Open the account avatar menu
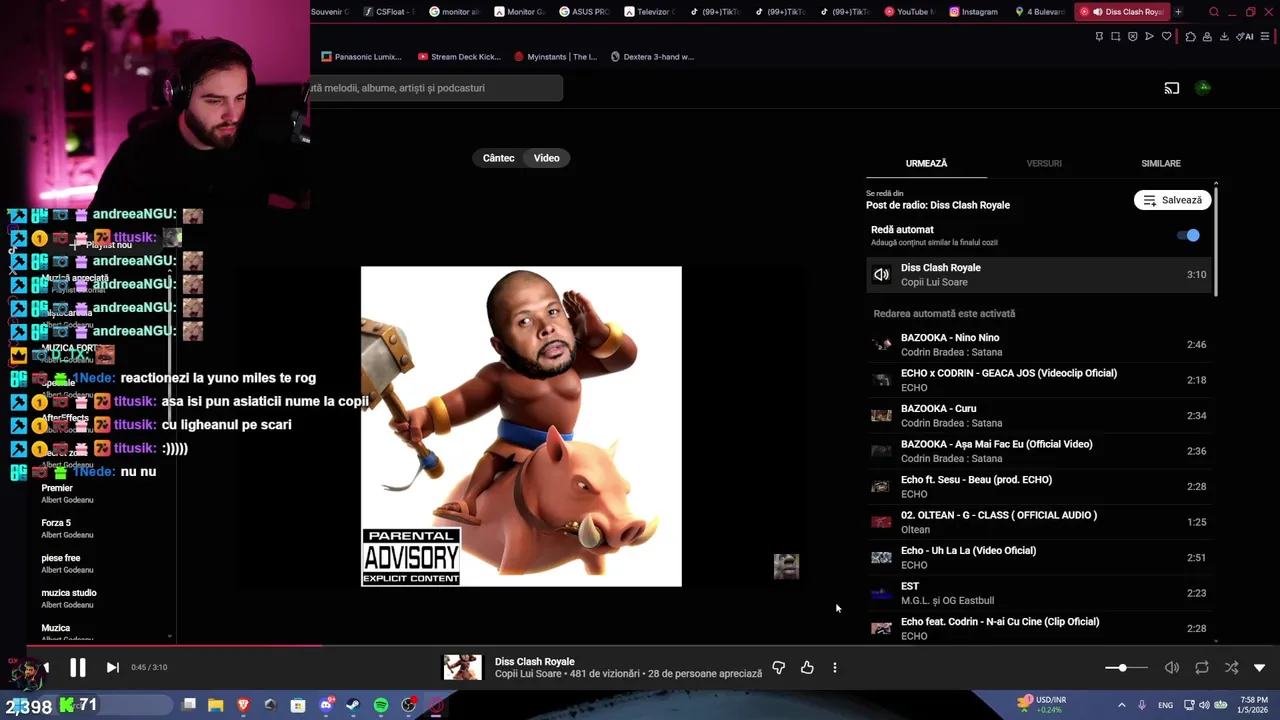The image size is (1280, 720). (x=1204, y=88)
